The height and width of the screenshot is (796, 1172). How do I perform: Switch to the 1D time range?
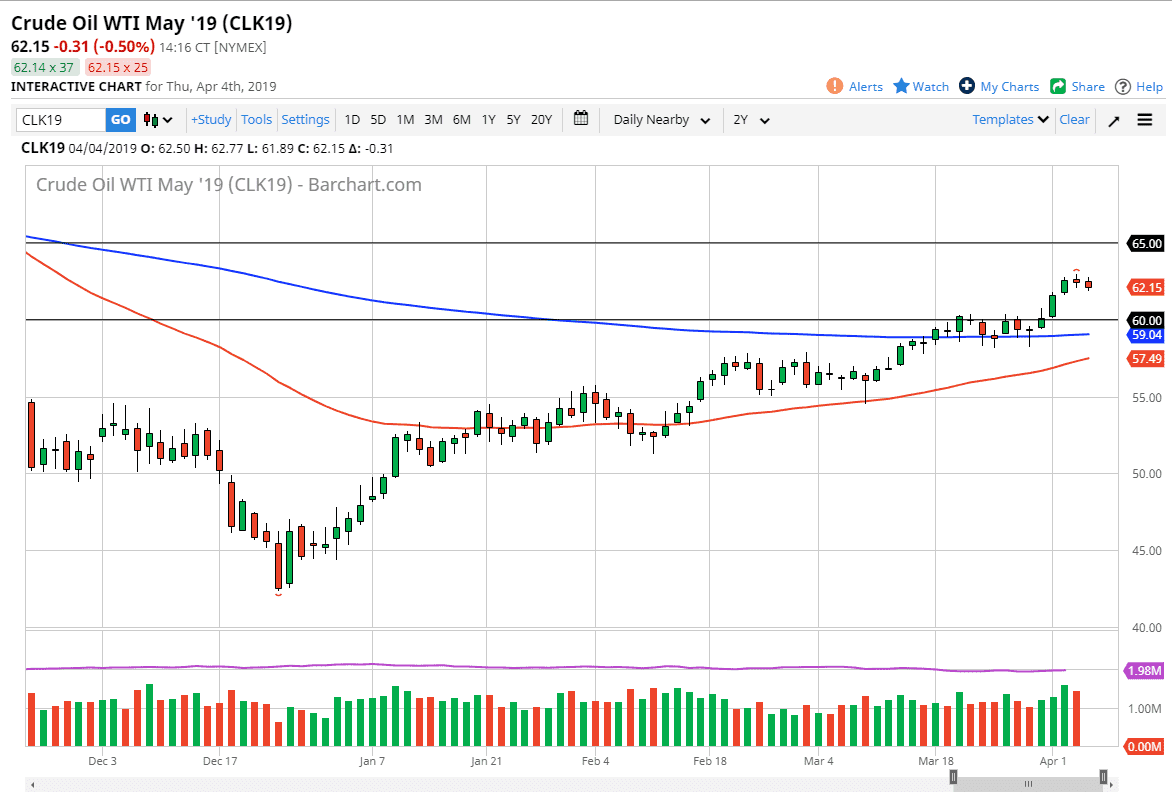(352, 119)
